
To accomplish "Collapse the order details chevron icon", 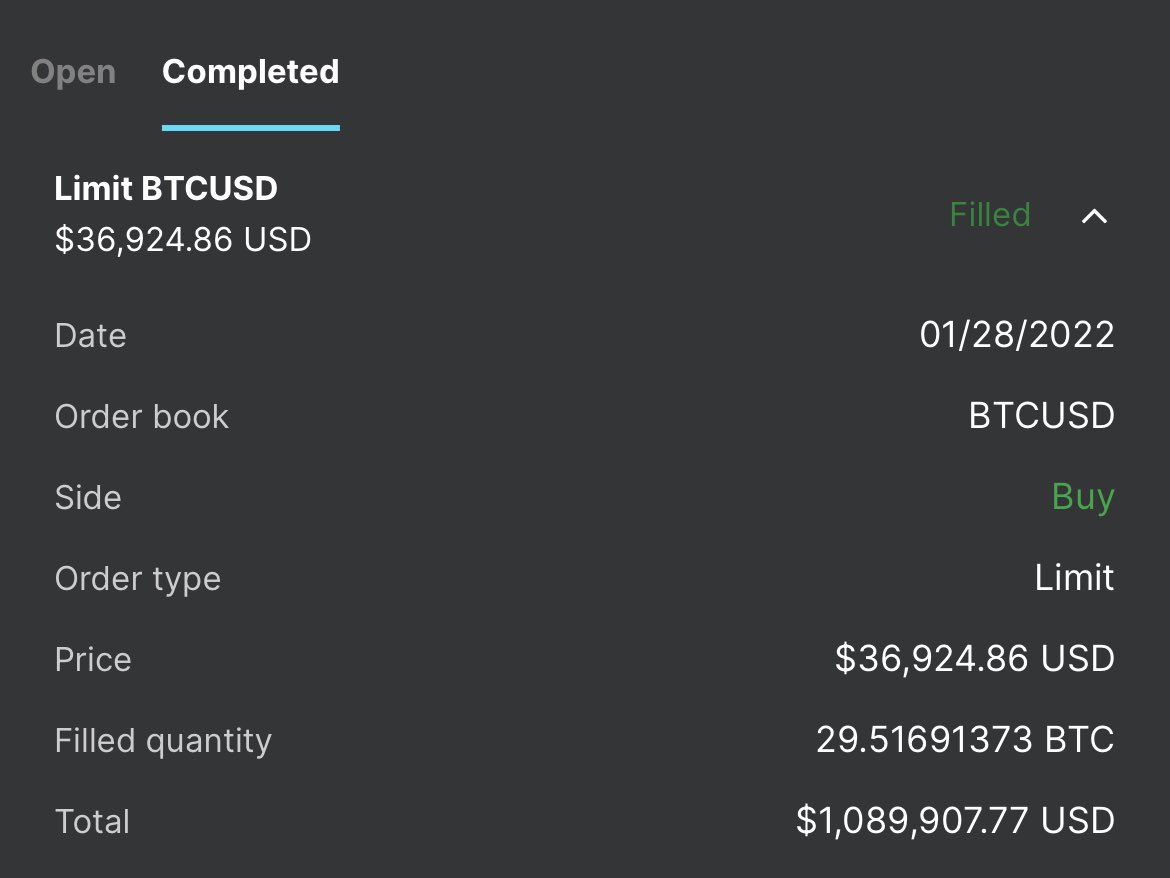I will click(1094, 216).
